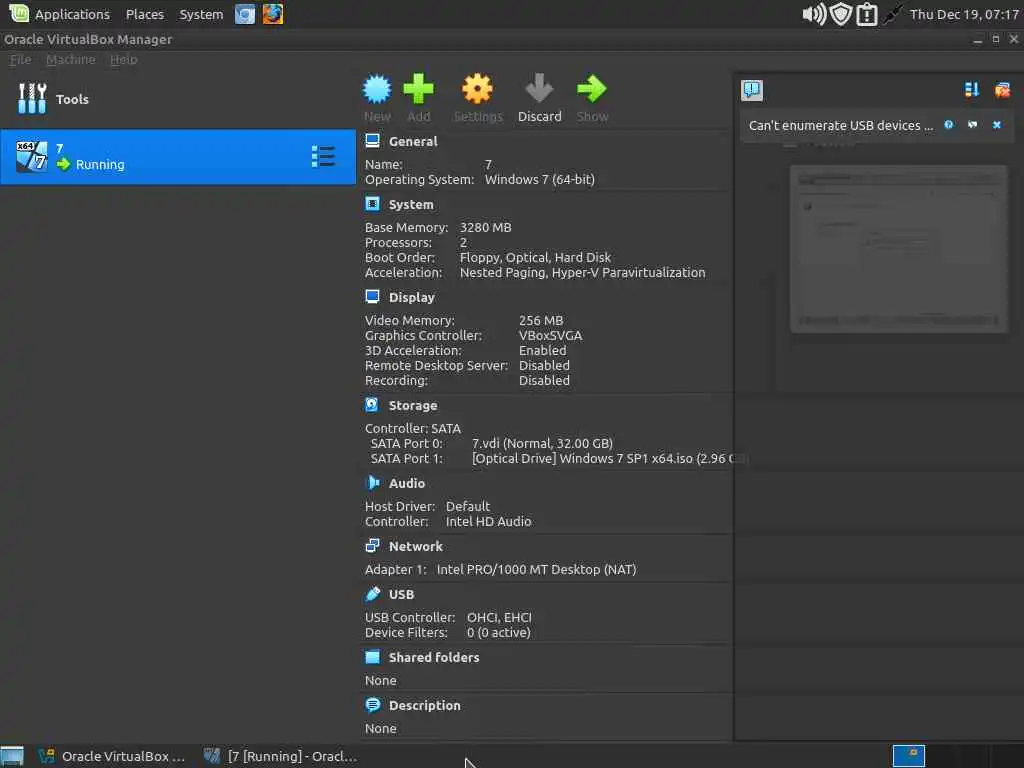This screenshot has width=1024, height=768.
Task: Click the VBoxSVGA graphics controller value
Action: click(x=550, y=336)
